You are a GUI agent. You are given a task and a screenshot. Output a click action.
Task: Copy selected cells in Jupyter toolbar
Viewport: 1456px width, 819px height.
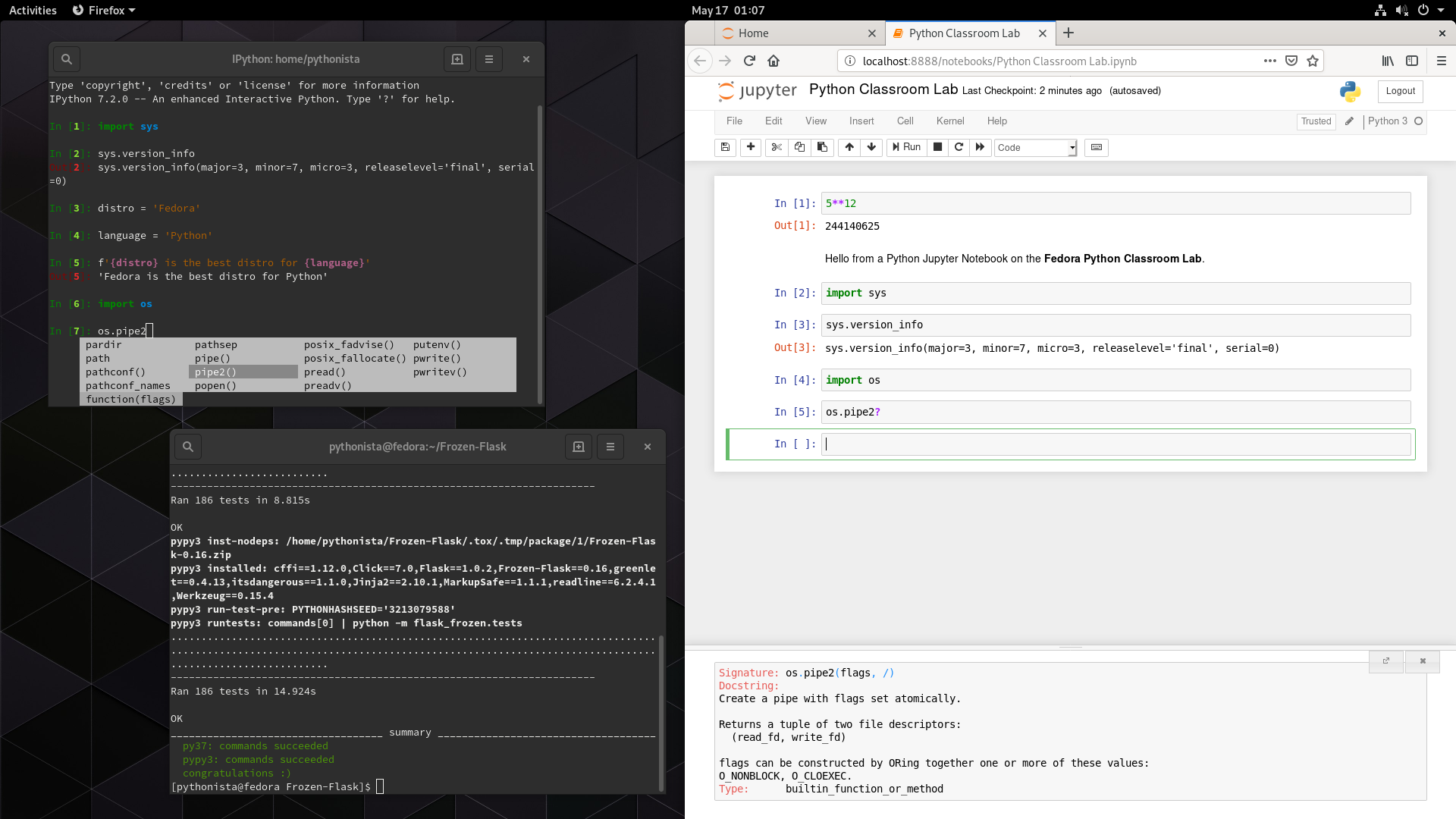tap(799, 147)
